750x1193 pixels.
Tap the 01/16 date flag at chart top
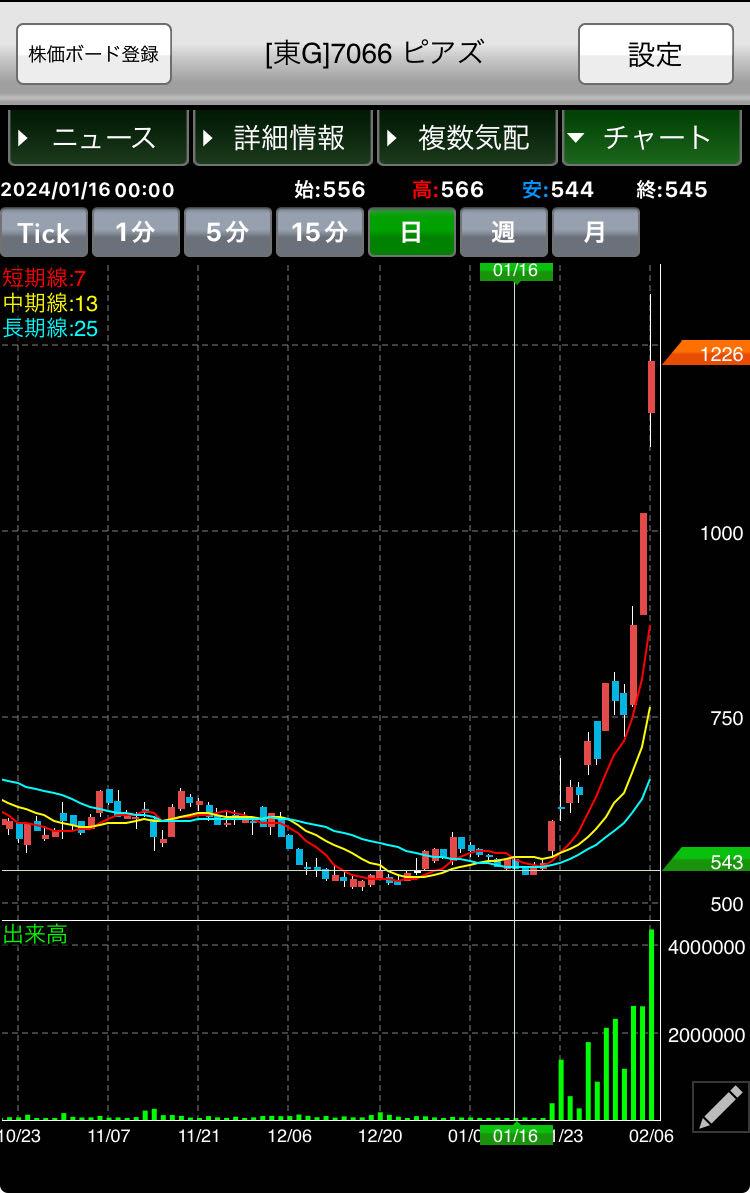pos(515,271)
